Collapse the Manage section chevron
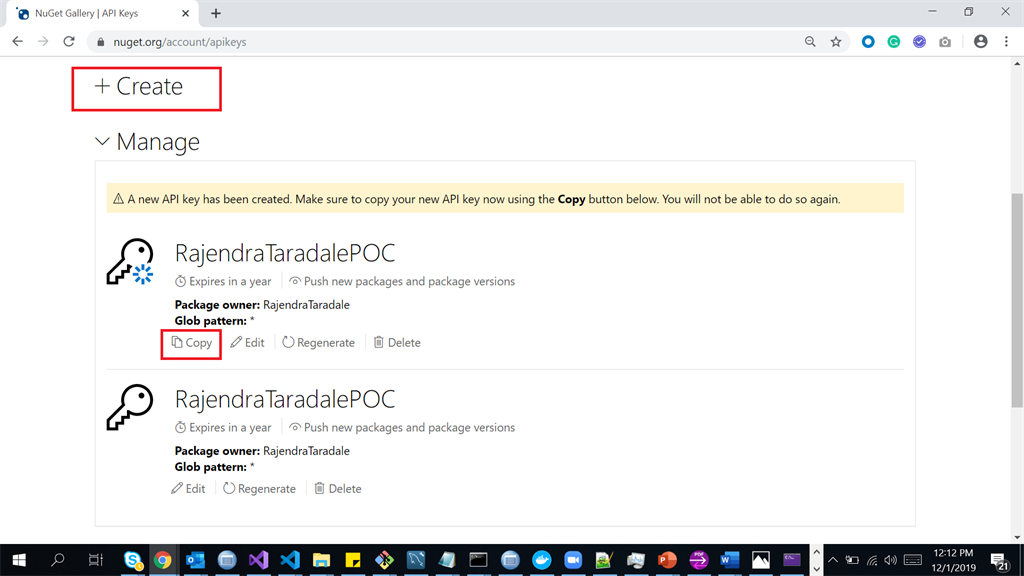1024x576 pixels. pos(103,141)
